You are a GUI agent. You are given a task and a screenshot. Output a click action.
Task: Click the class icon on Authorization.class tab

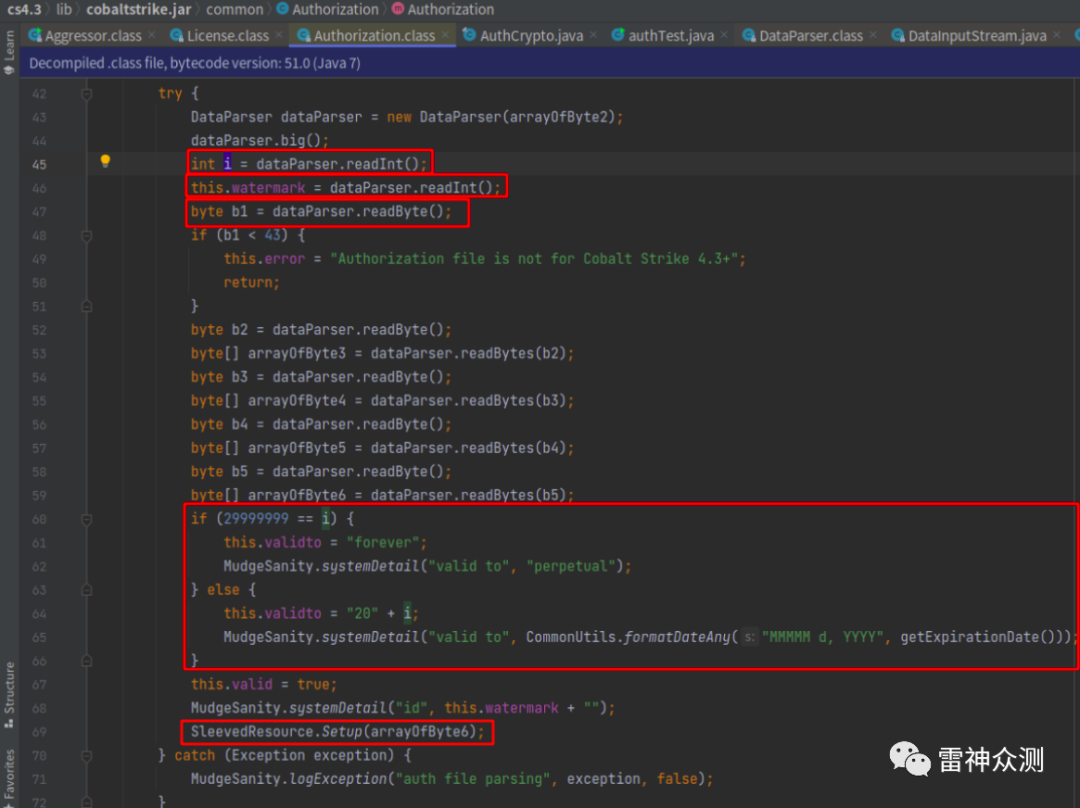point(304,35)
